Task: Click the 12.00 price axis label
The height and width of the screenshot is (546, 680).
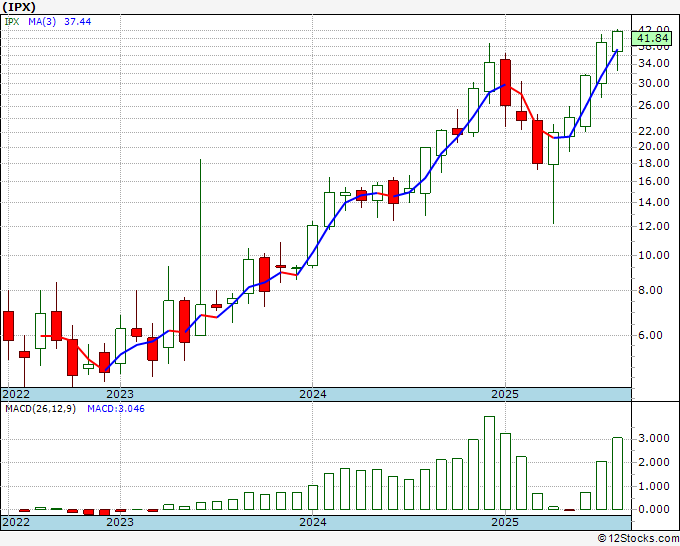Action: (655, 226)
